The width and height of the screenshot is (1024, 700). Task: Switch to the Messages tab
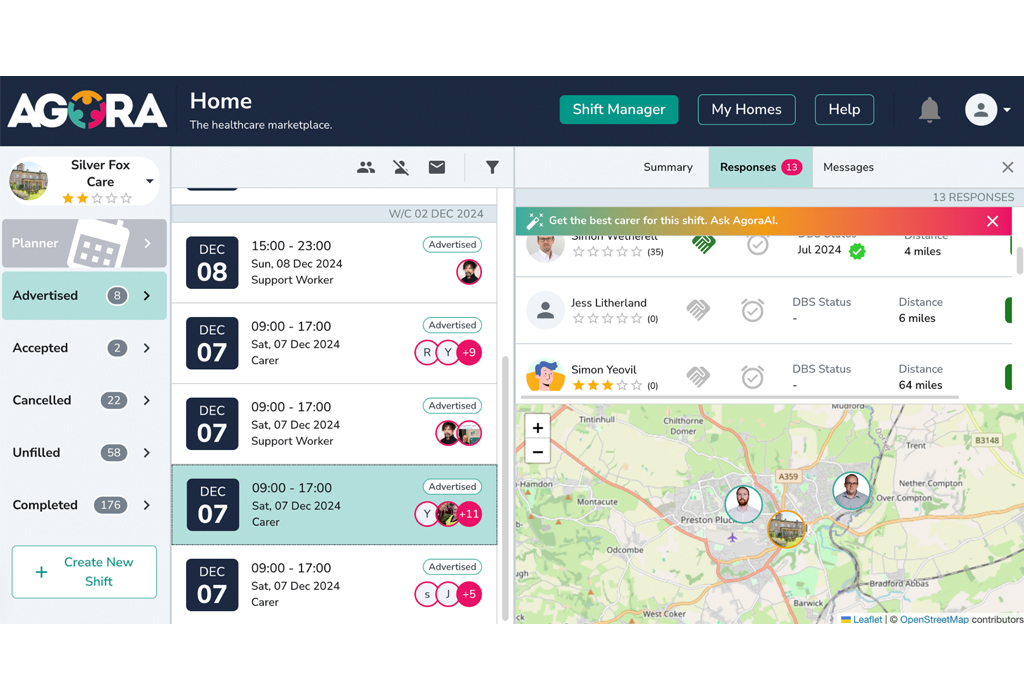click(x=848, y=168)
